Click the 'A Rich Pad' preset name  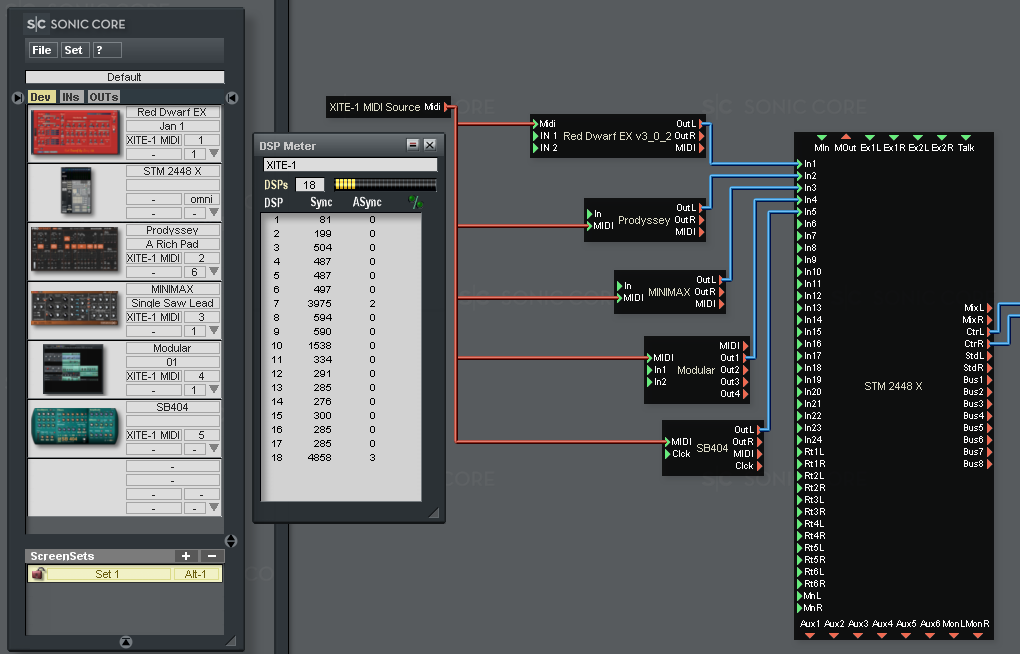172,244
